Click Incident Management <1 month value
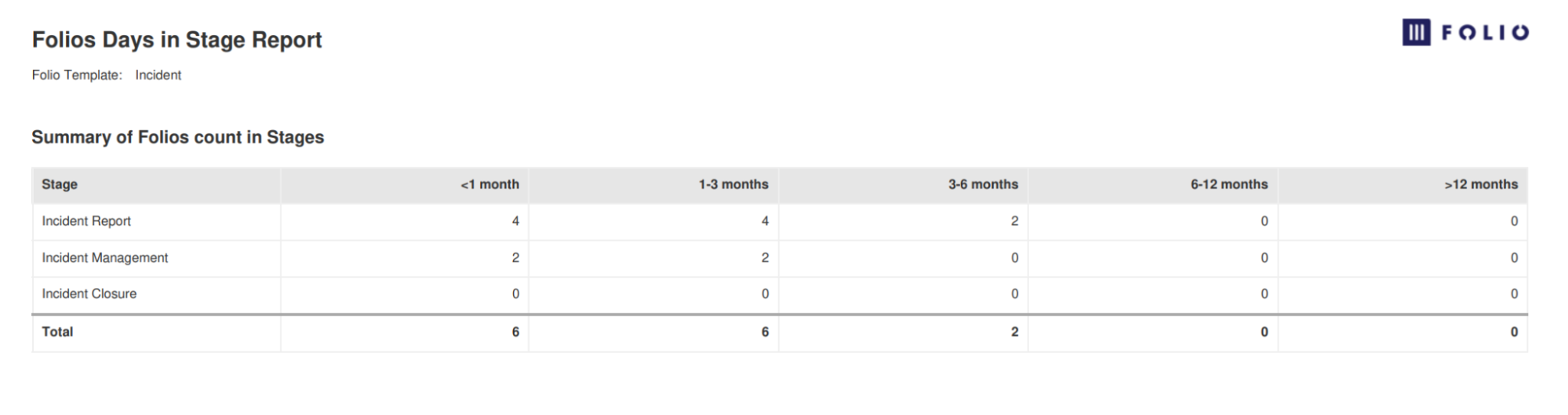 [x=515, y=258]
